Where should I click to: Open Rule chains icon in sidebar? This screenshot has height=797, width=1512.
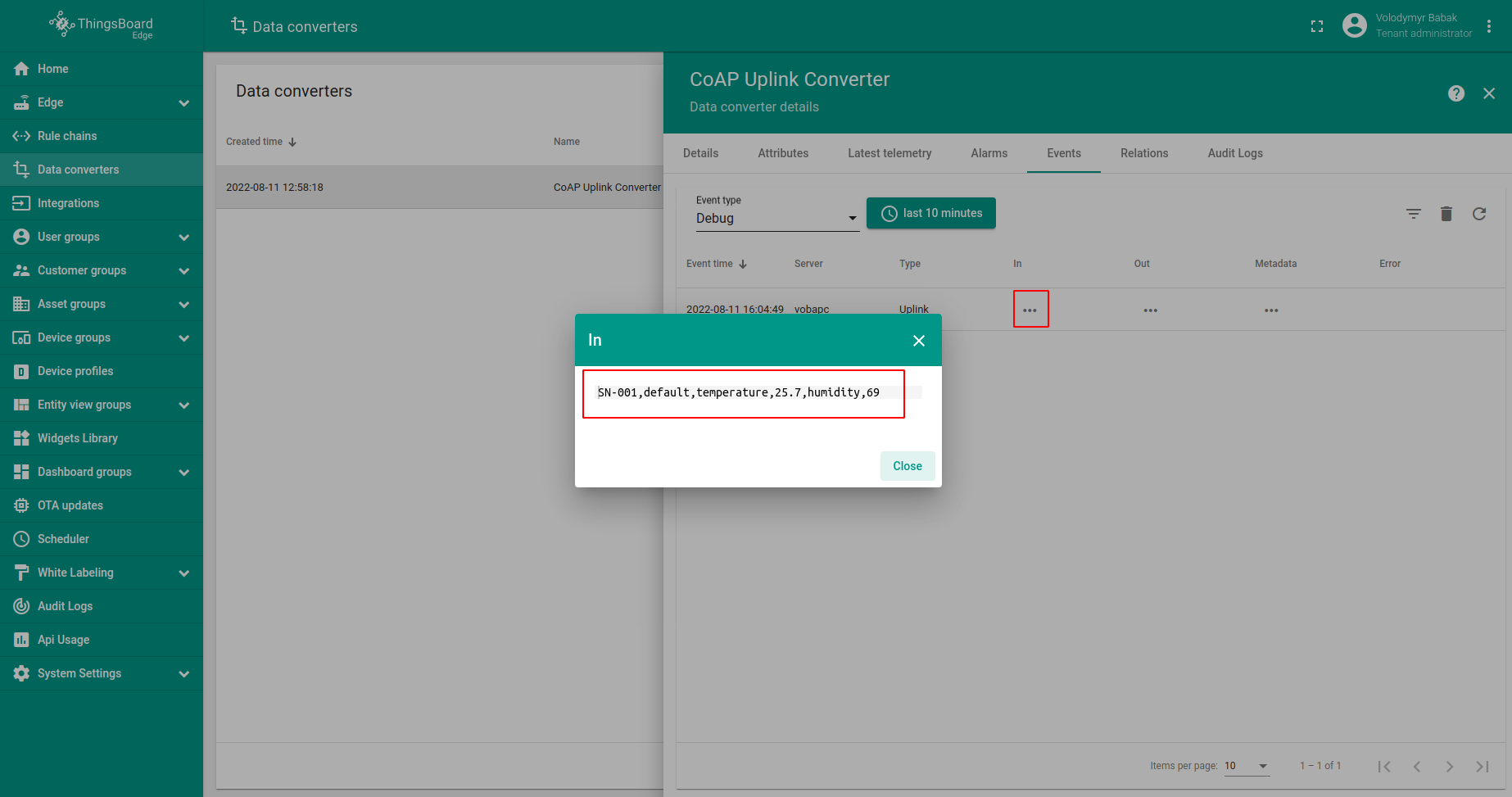coord(21,136)
